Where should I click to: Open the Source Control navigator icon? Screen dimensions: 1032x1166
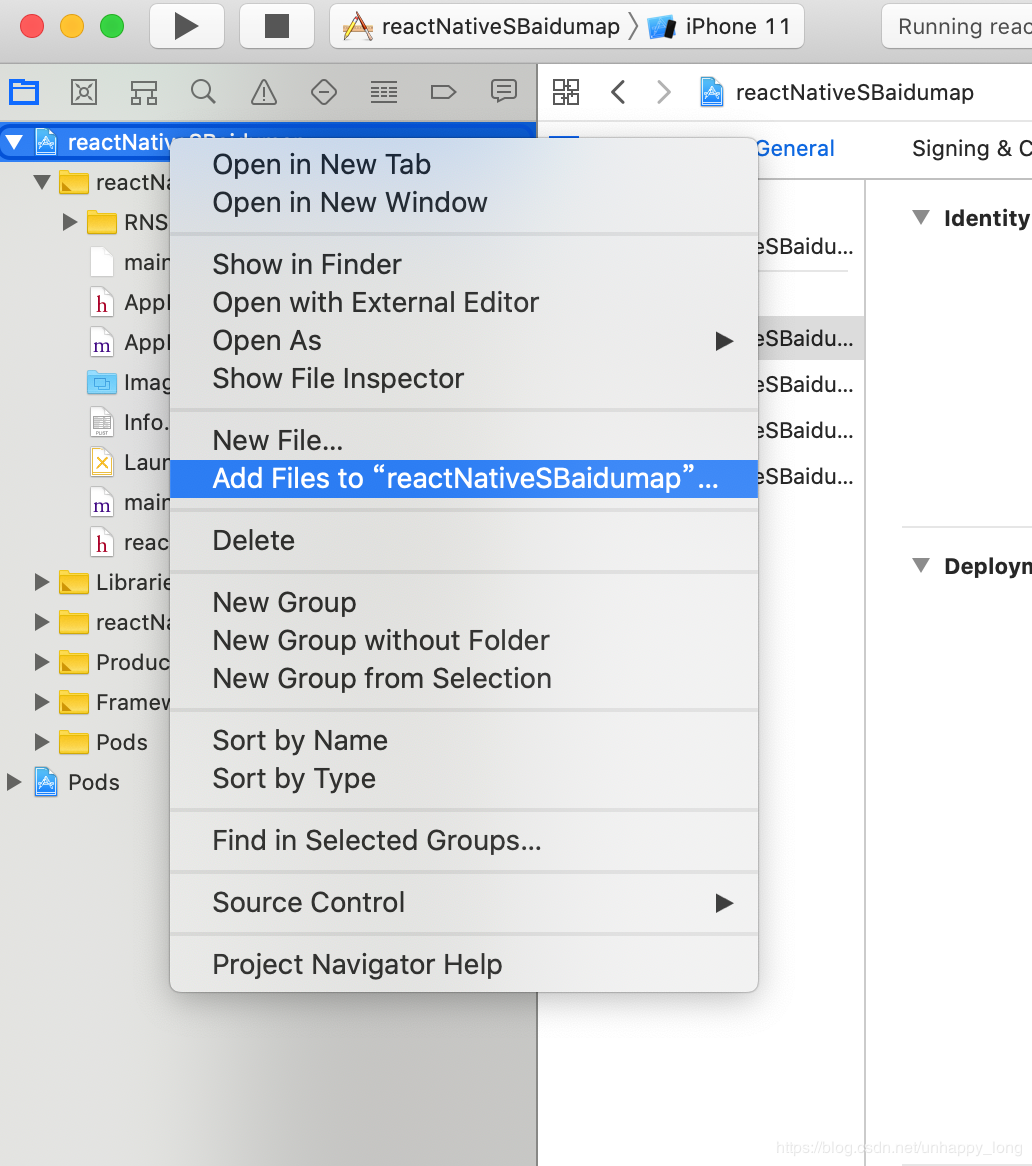coord(84,92)
